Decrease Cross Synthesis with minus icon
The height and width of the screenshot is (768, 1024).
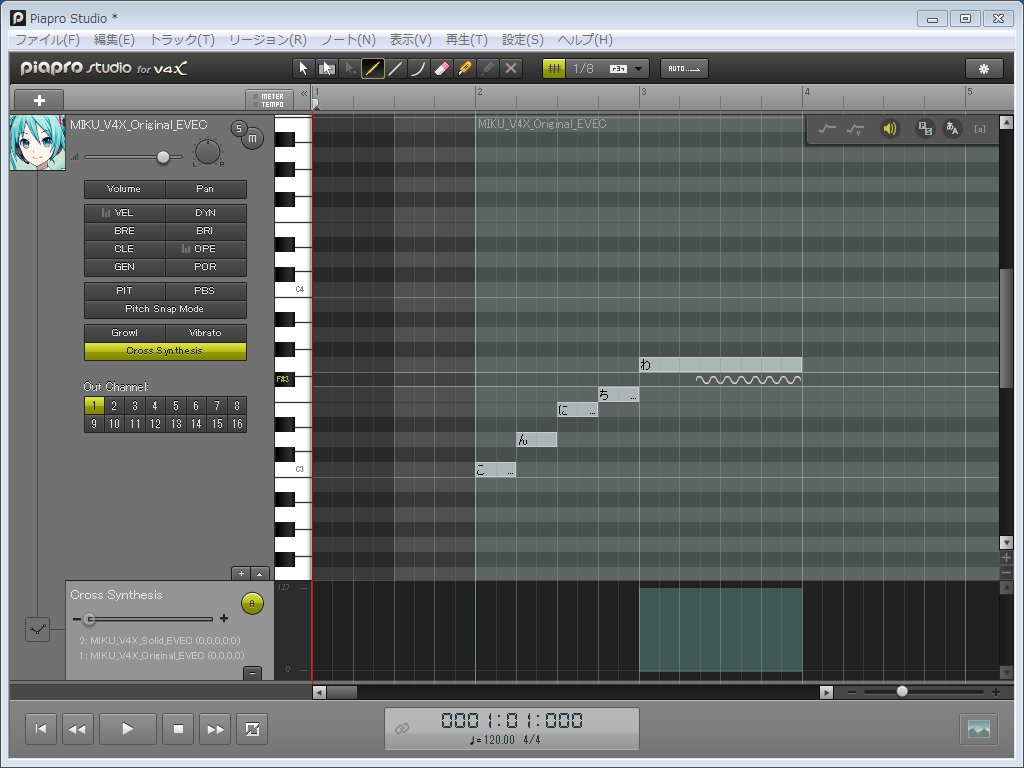pos(76,619)
